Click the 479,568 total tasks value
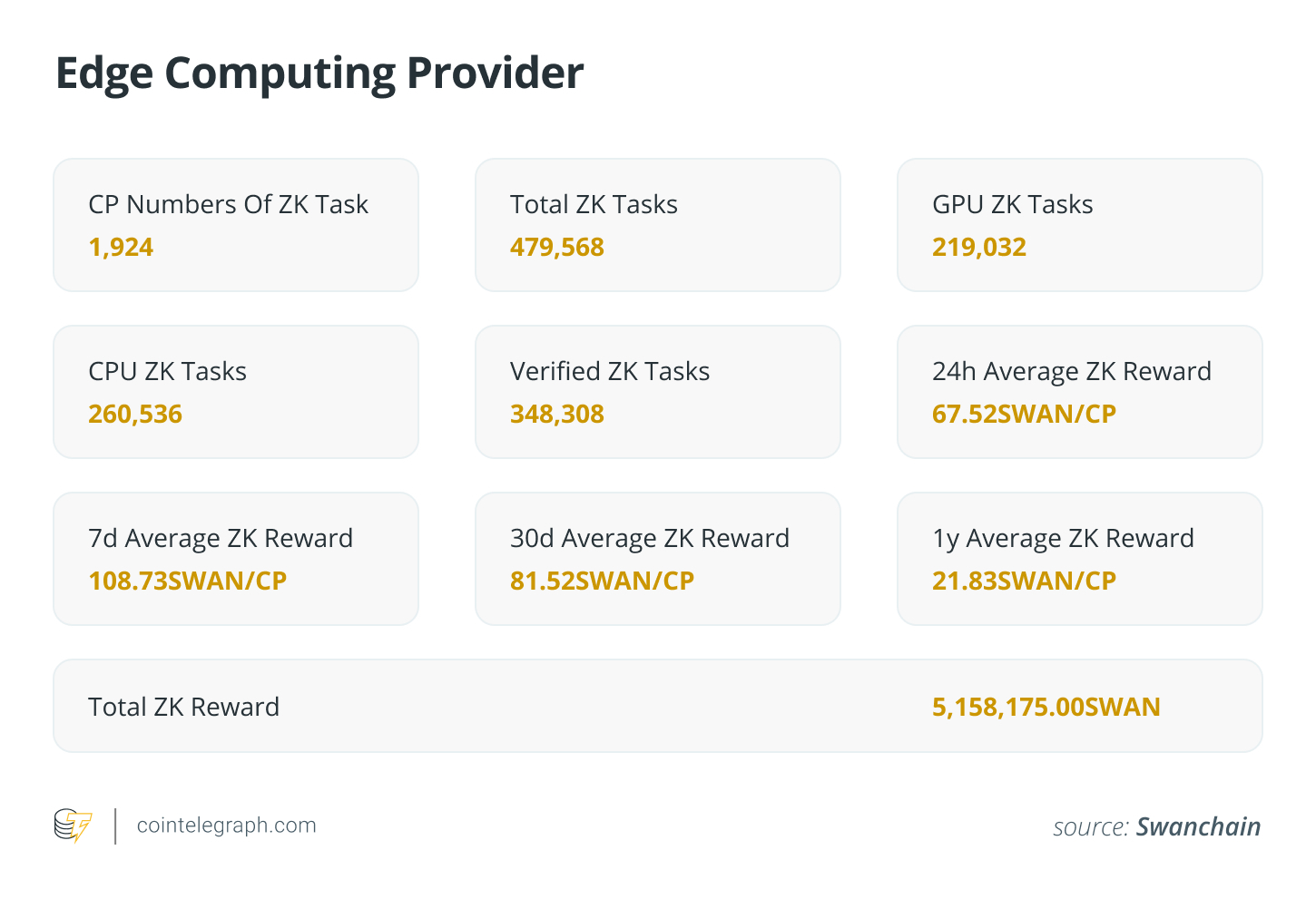 557,247
